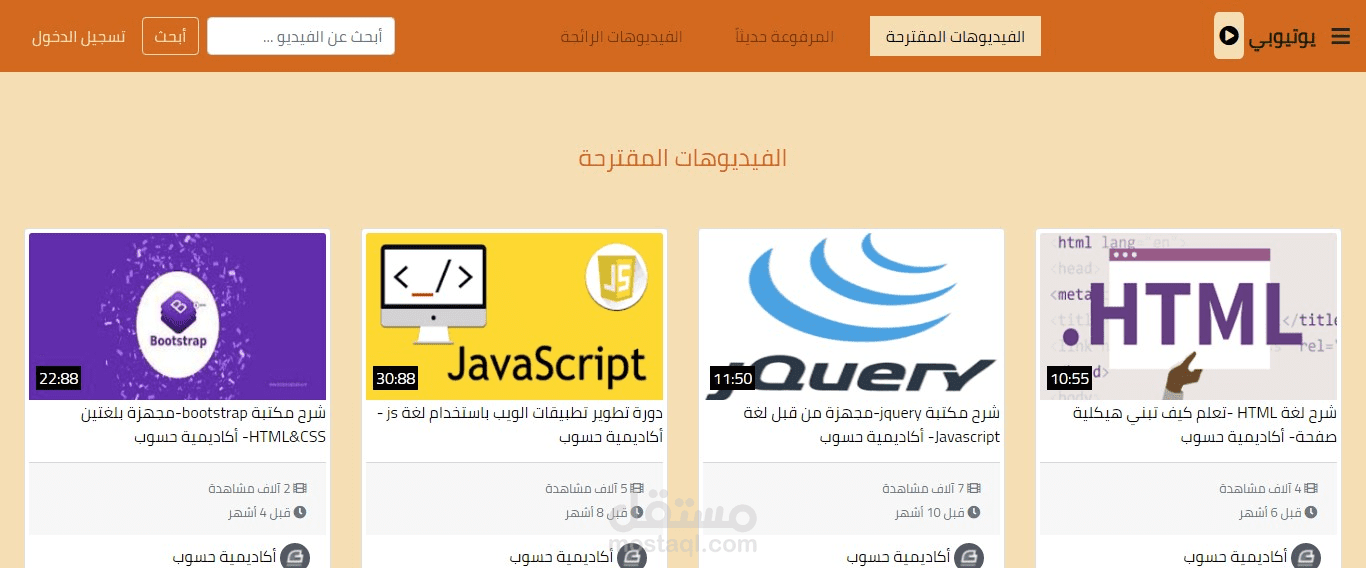Click قبل 4 أشهر upload date

coord(259,512)
